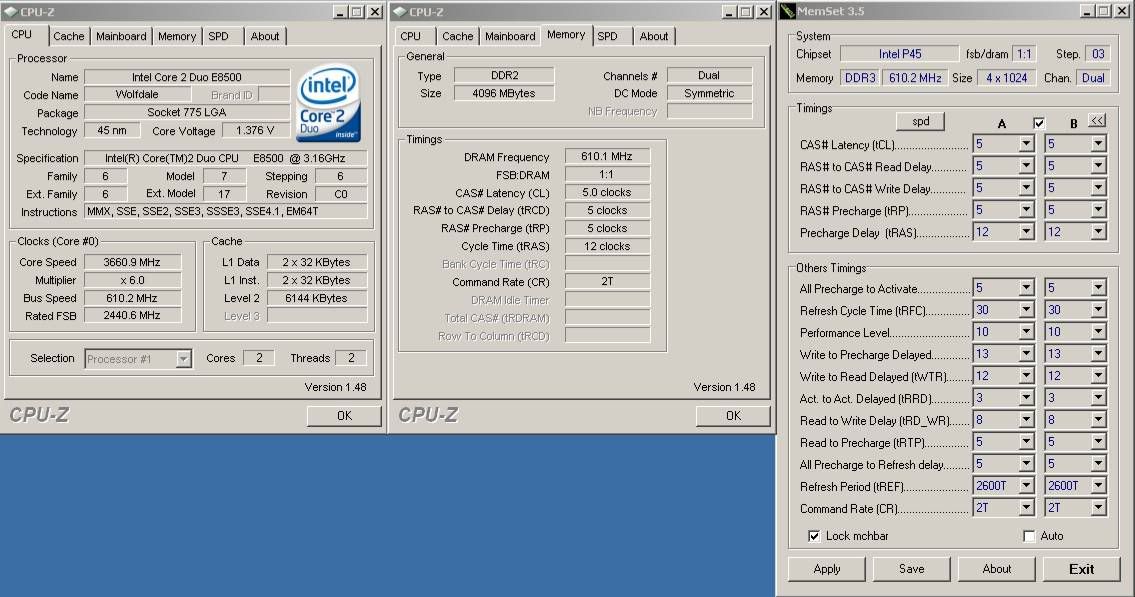
Task: Click the MemSet Size 4 x 1024 value
Action: pyautogui.click(x=1006, y=78)
